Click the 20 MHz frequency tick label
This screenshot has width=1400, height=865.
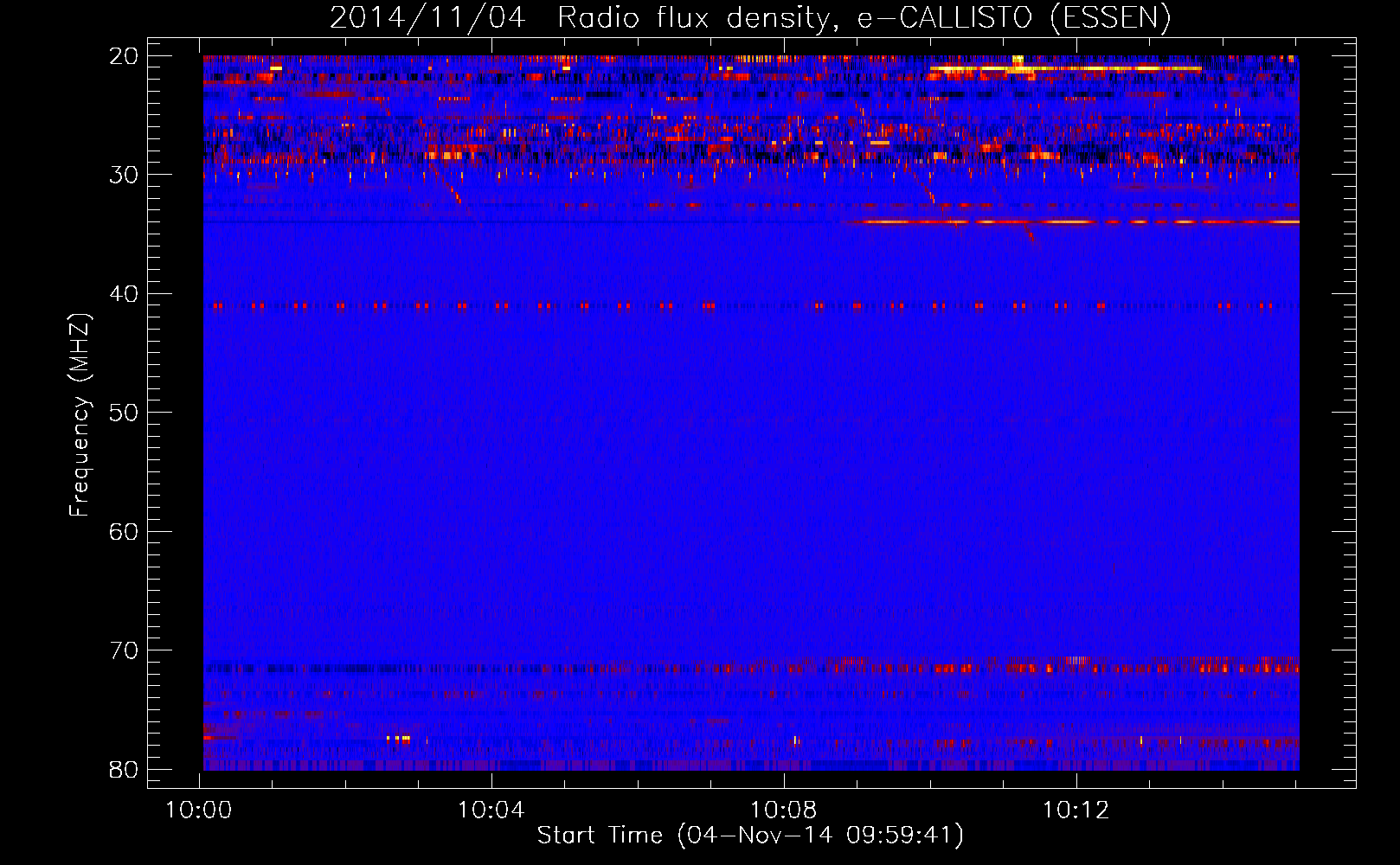[124, 56]
